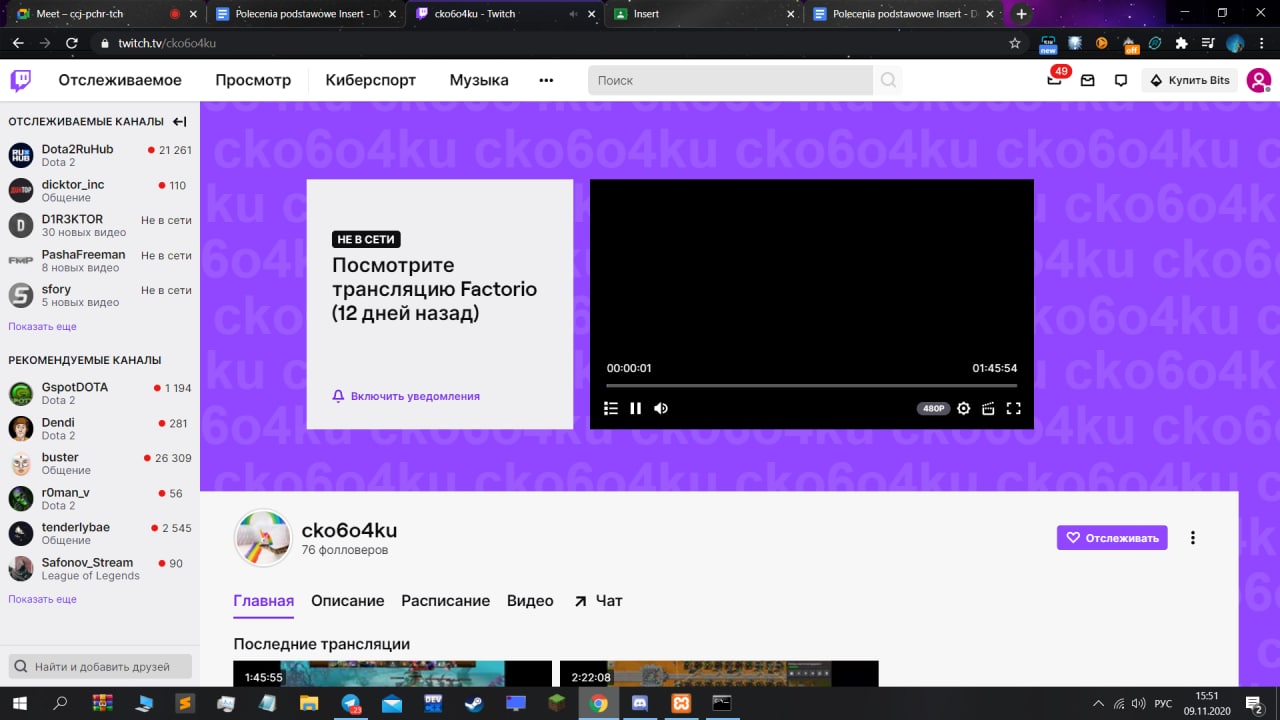Switch to Видео tab
This screenshot has width=1280, height=720.
[x=530, y=601]
